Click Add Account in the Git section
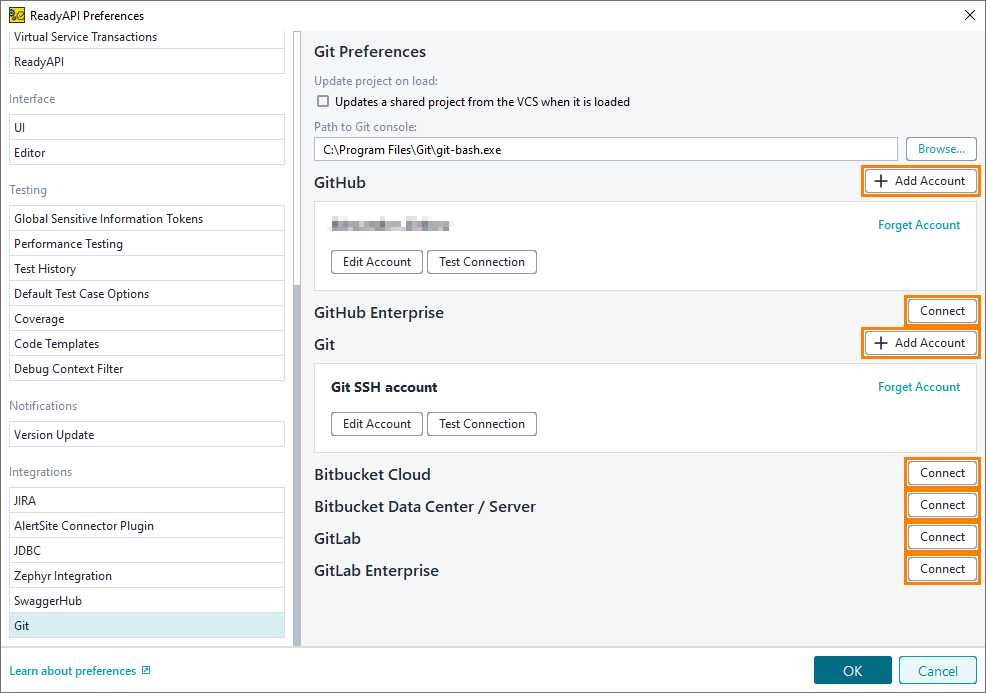Image resolution: width=986 pixels, height=693 pixels. click(921, 343)
